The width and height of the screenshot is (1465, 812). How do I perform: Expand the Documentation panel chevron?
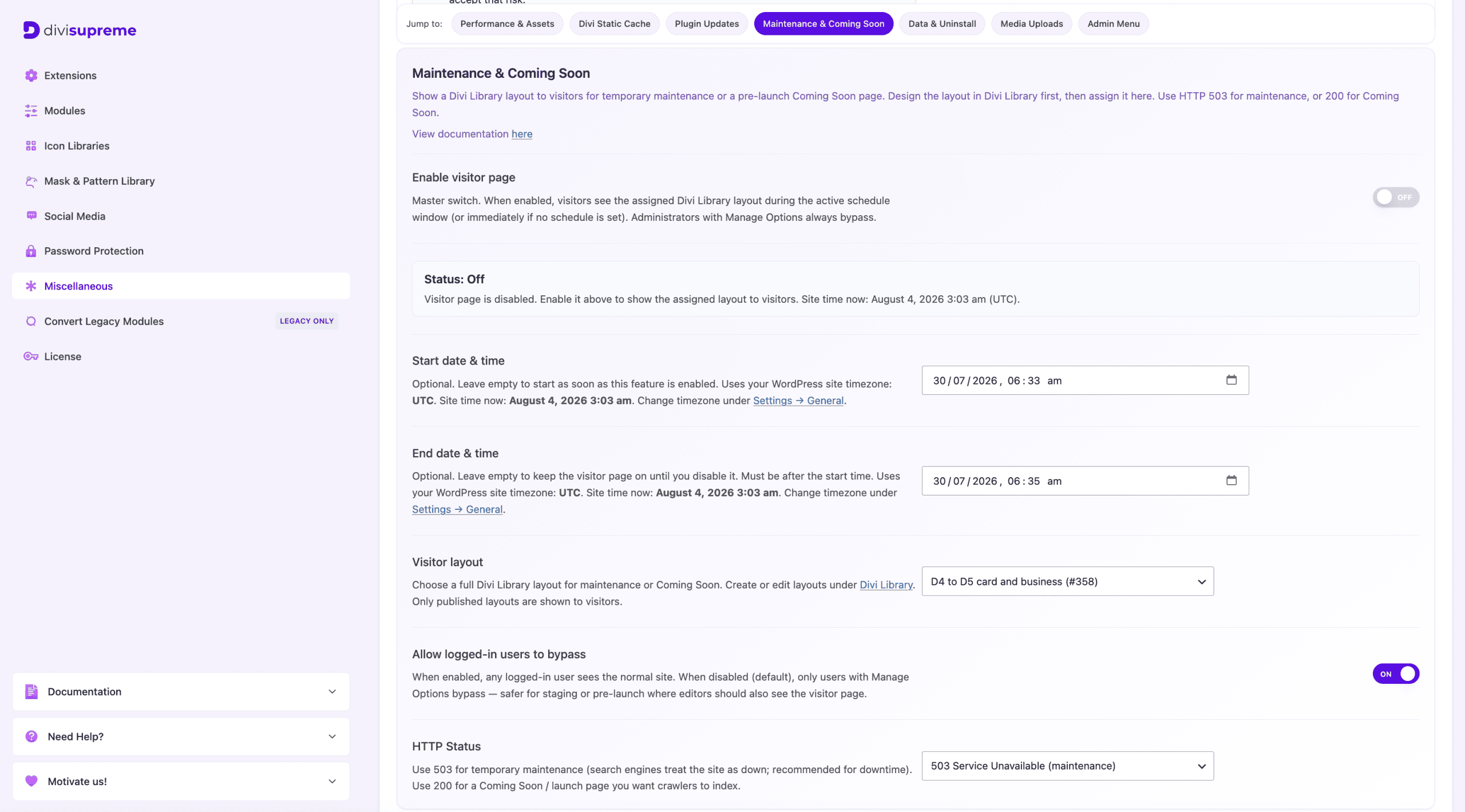pos(332,691)
